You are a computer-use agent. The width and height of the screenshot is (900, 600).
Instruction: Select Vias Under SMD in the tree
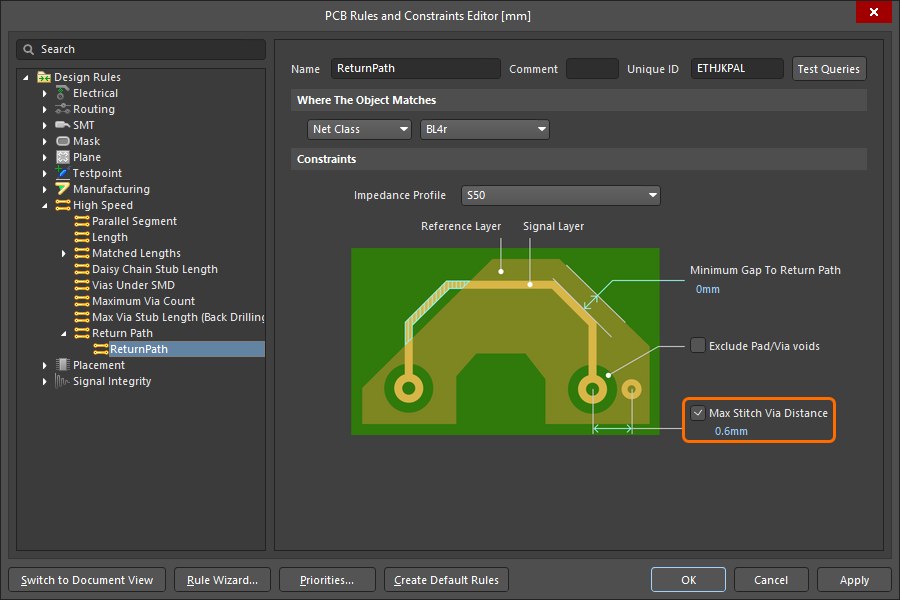pos(133,285)
